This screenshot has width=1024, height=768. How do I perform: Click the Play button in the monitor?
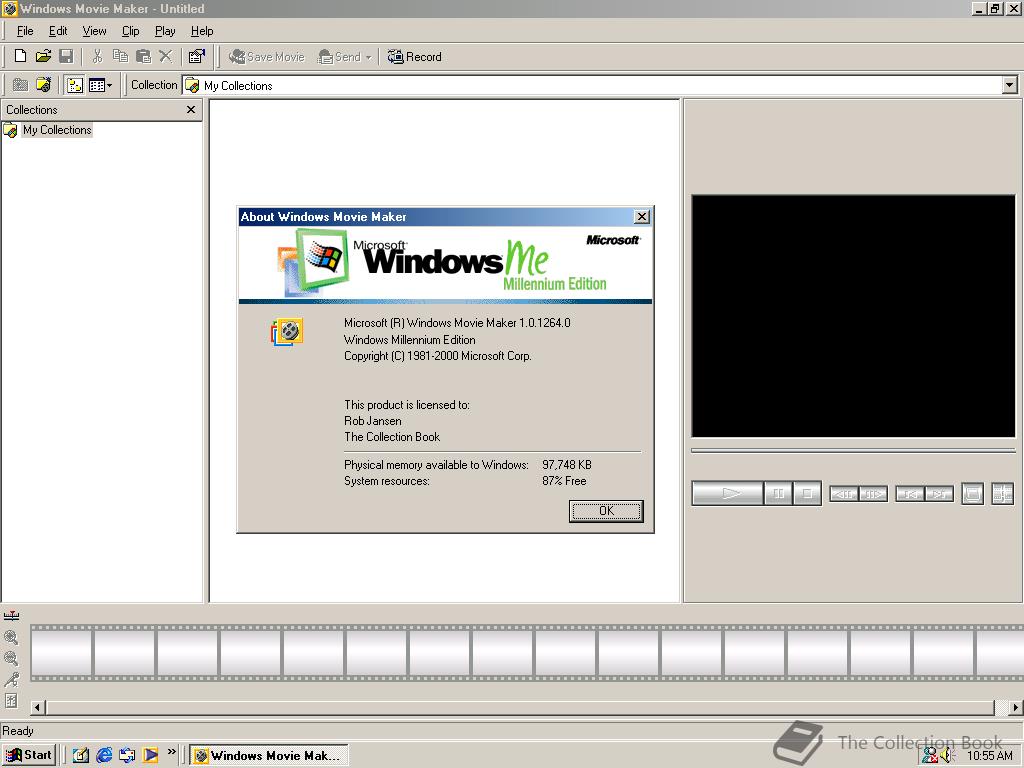tap(728, 493)
